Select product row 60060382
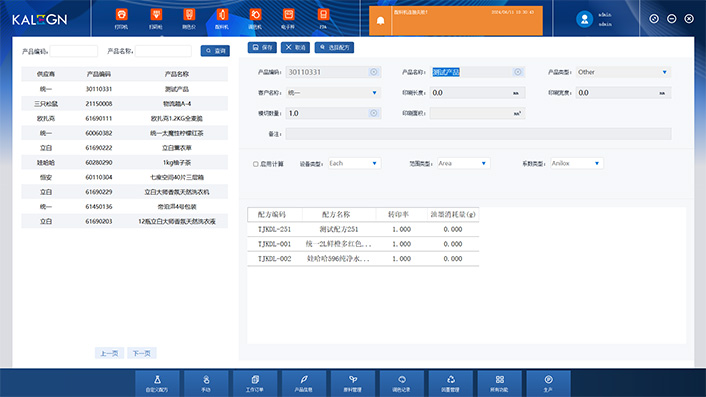 pos(124,133)
